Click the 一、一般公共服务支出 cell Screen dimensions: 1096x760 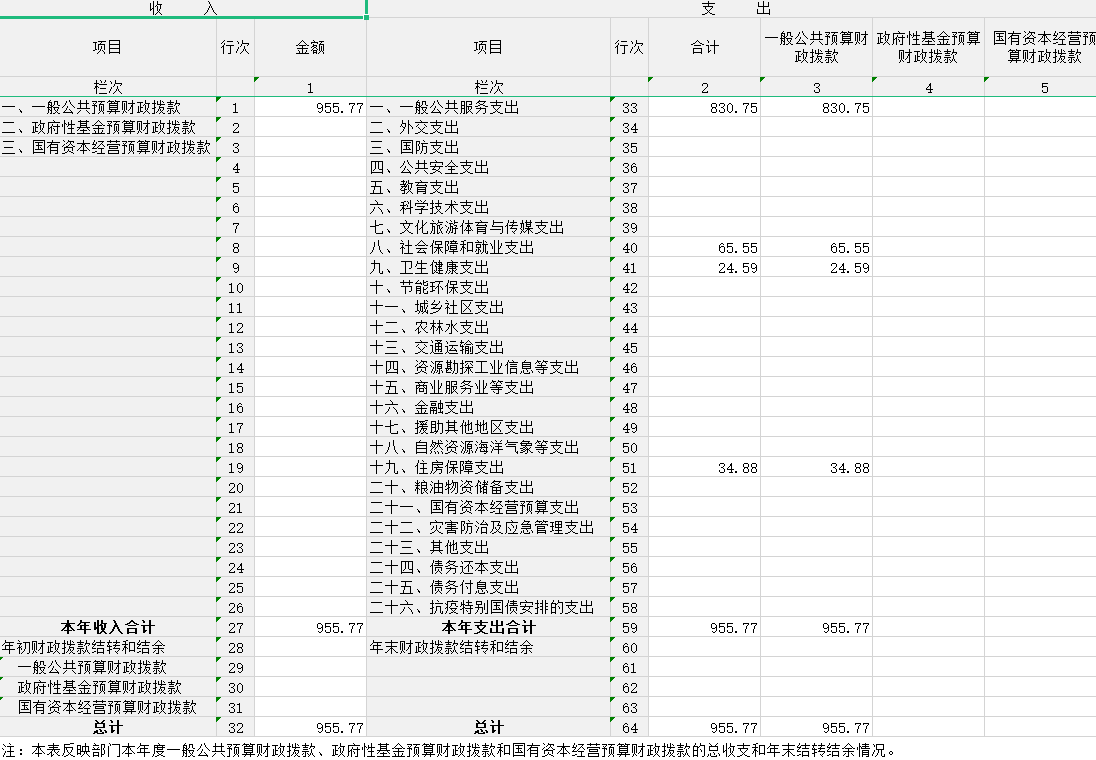488,108
